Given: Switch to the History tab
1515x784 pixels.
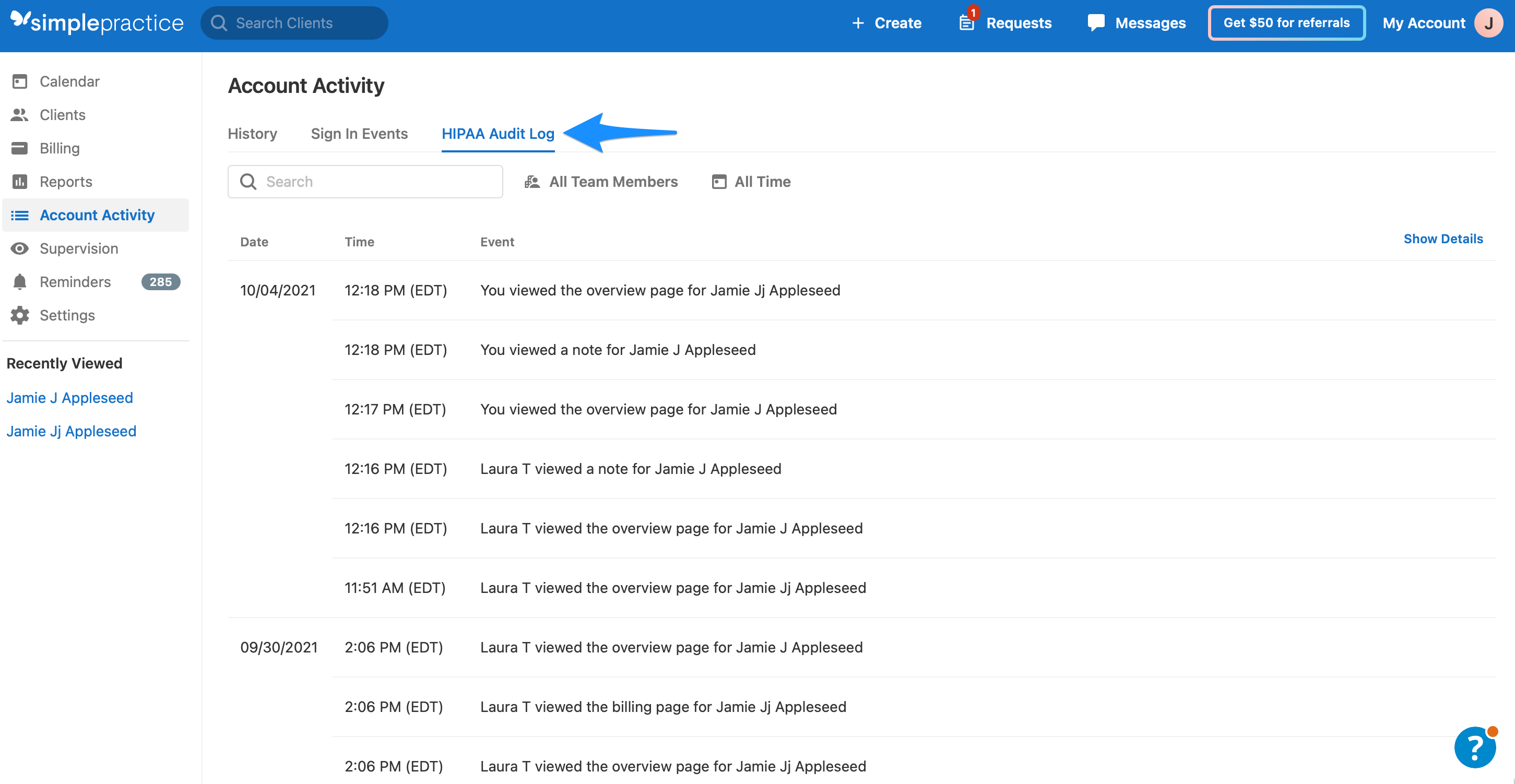Looking at the screenshot, I should 252,134.
